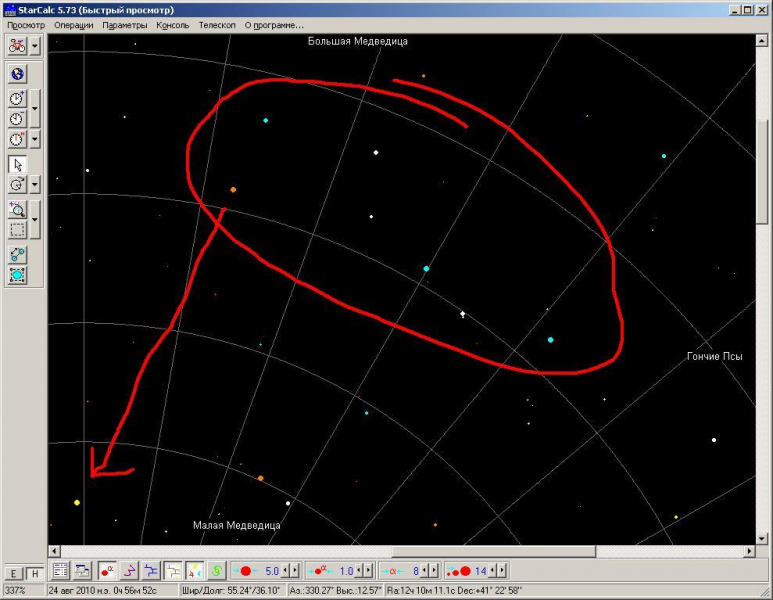773x600 pixels.
Task: Open the Операции menu
Action: [74, 25]
